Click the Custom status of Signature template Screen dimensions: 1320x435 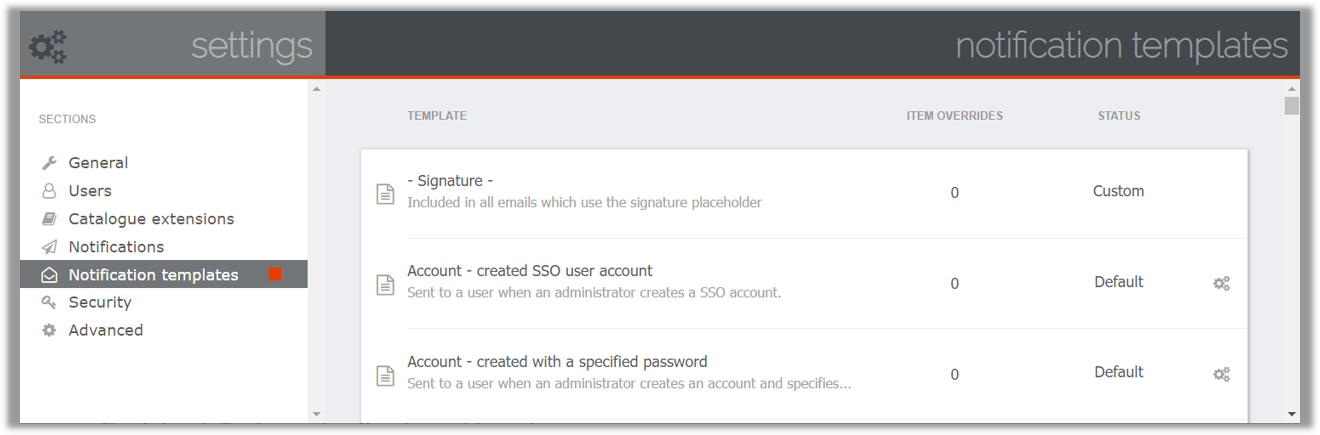[1118, 191]
